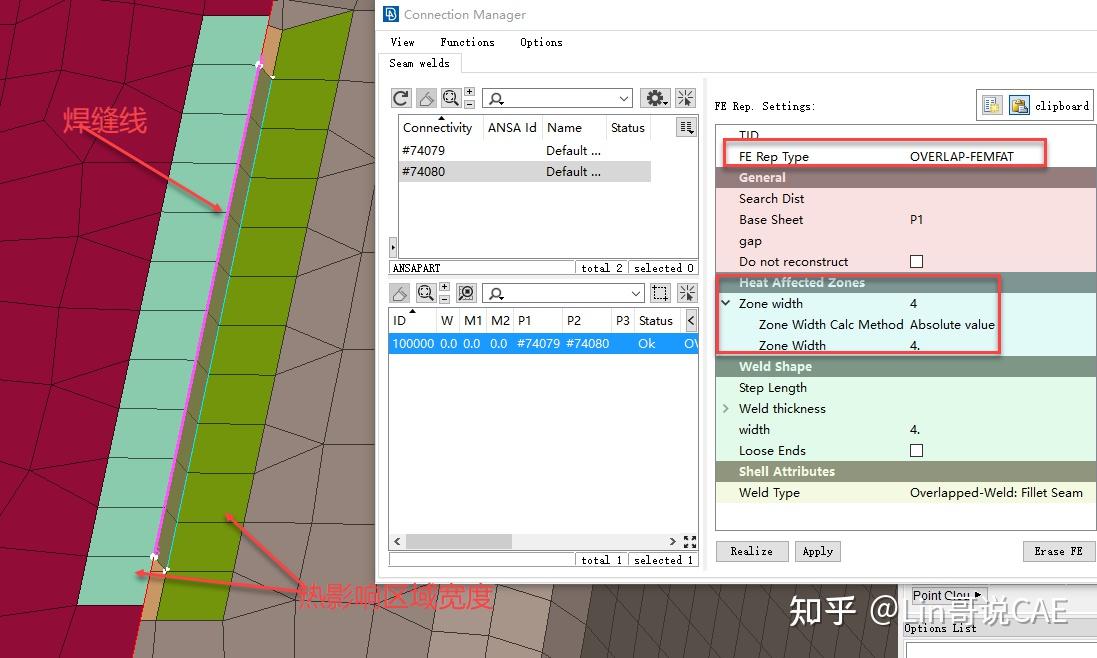Click zoom-to-fit icon in connections toolbar

point(425,293)
